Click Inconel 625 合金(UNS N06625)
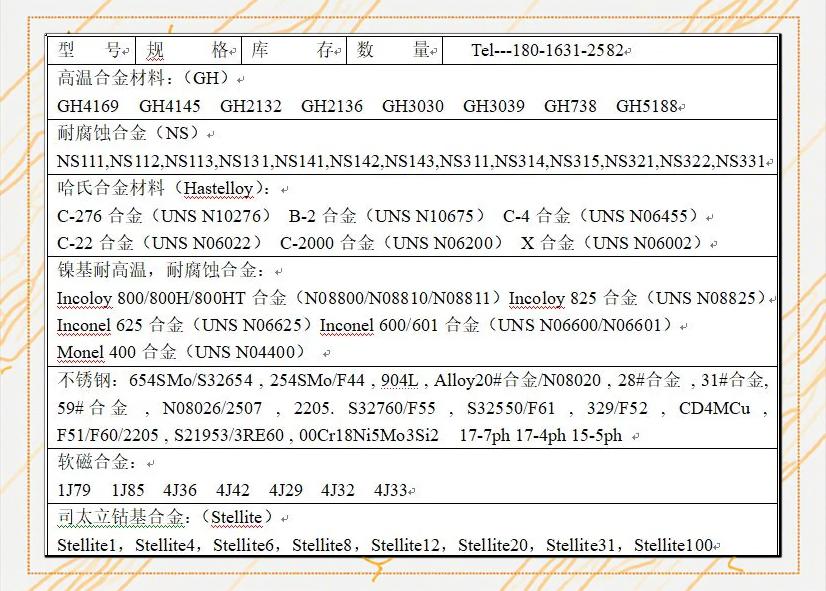 [x=185, y=325]
